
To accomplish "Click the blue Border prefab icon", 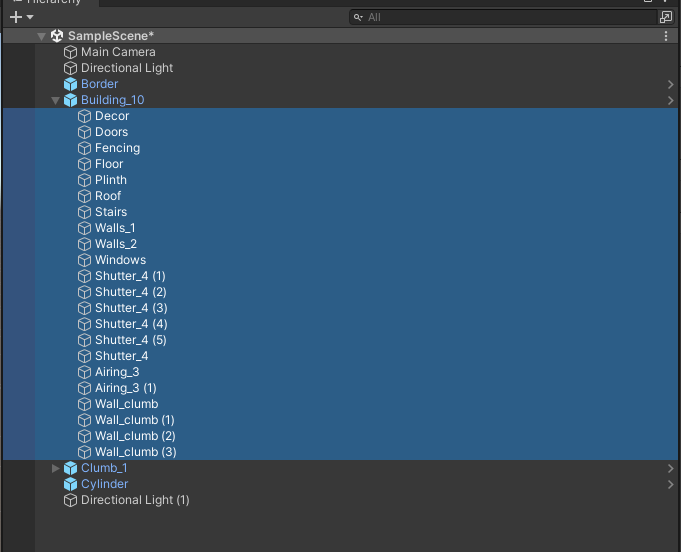I will [x=70, y=84].
